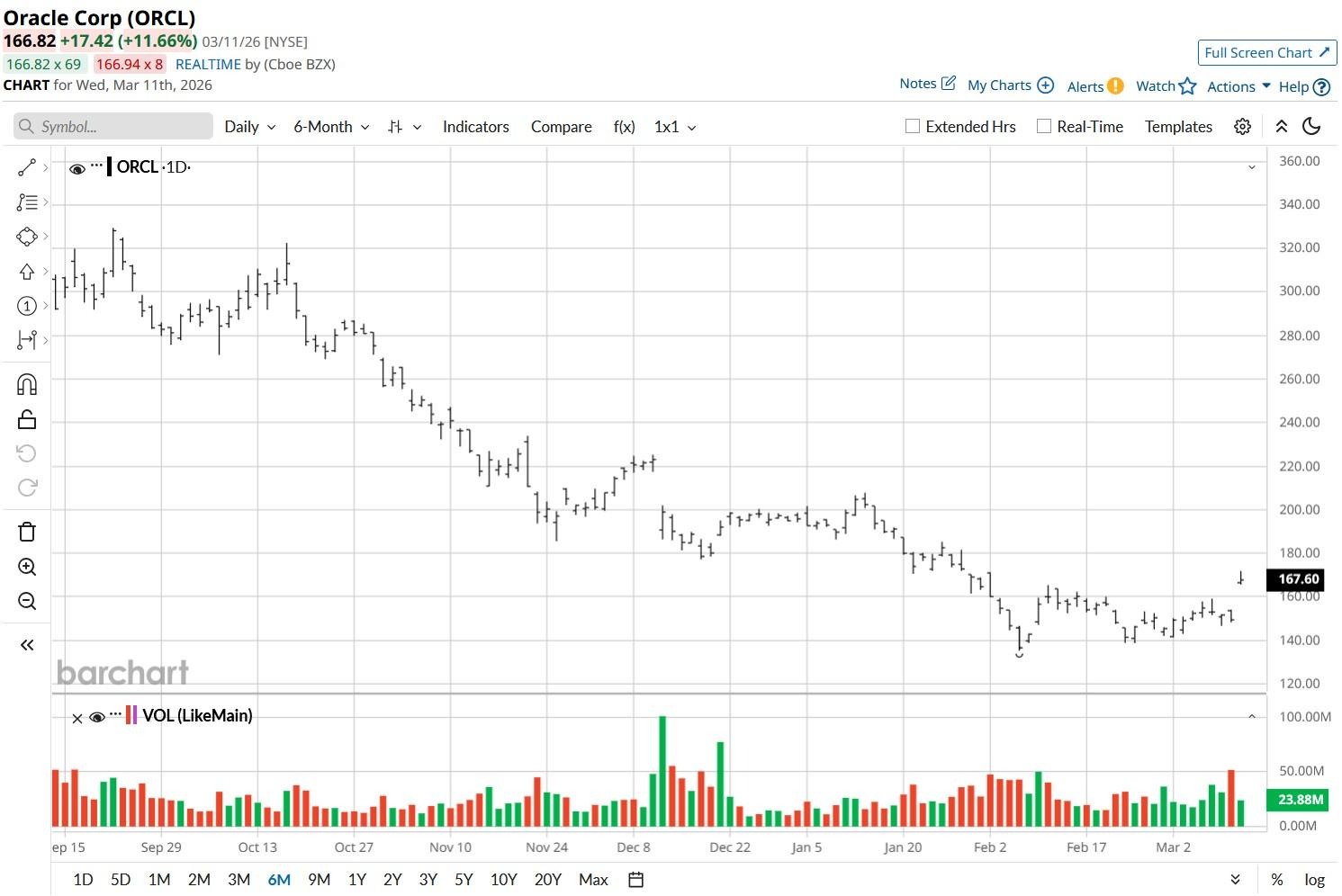The height and width of the screenshot is (896, 1342).
Task: Collapse the drawing tools sidebar
Action: click(x=27, y=645)
